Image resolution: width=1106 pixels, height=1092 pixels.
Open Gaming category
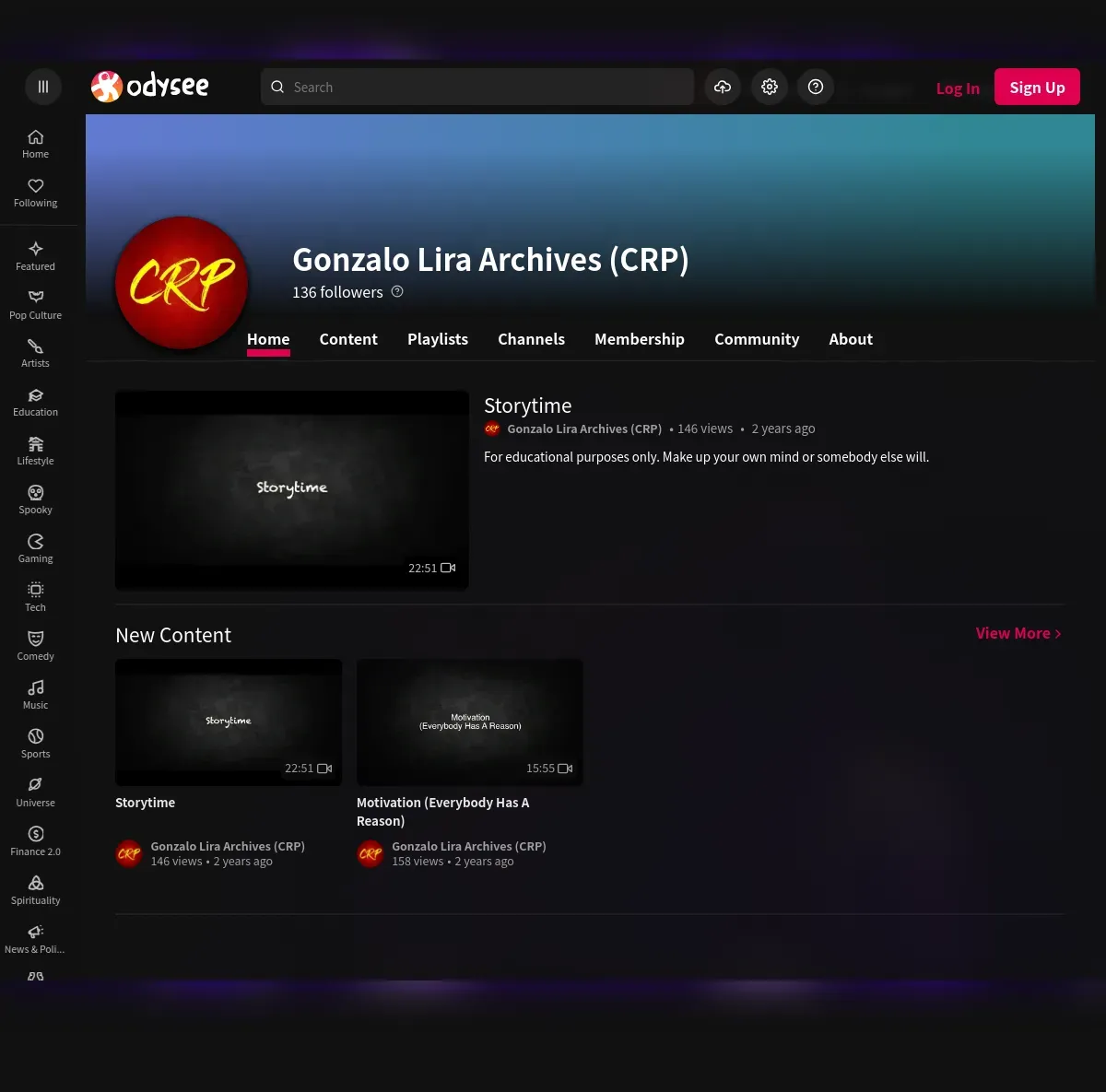point(36,548)
